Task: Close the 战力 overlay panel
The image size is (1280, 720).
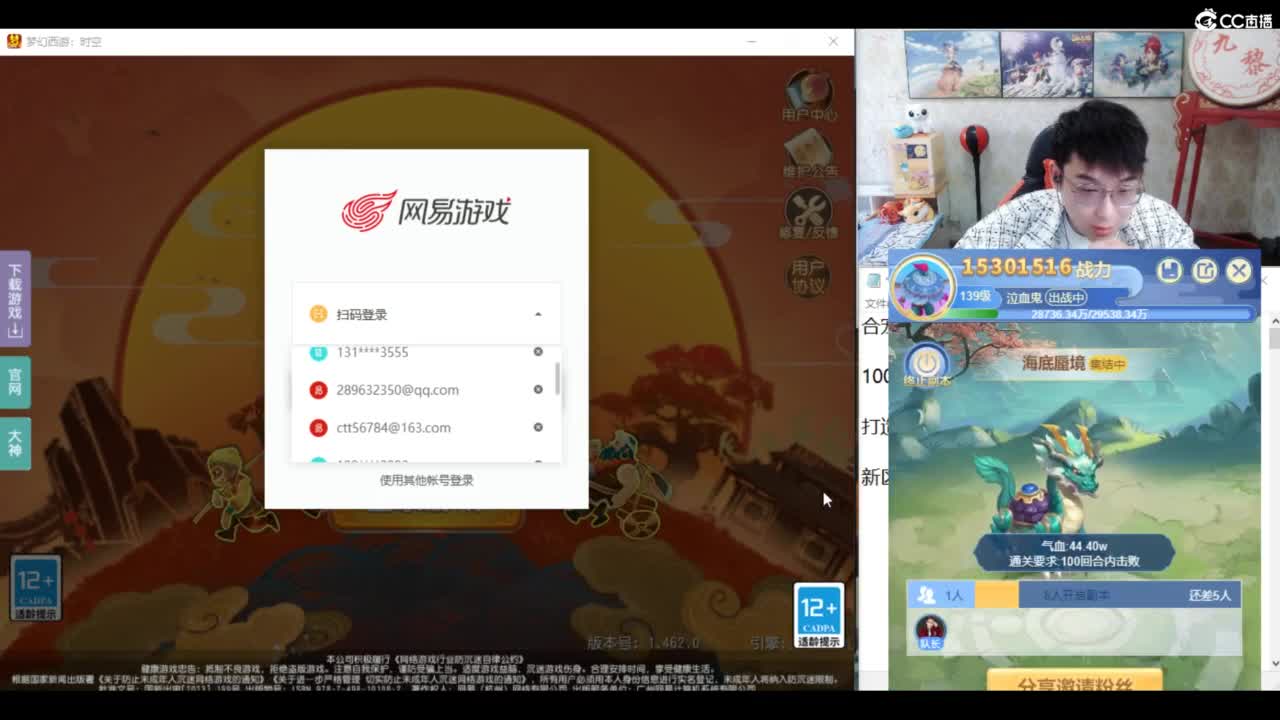Action: click(x=1239, y=270)
